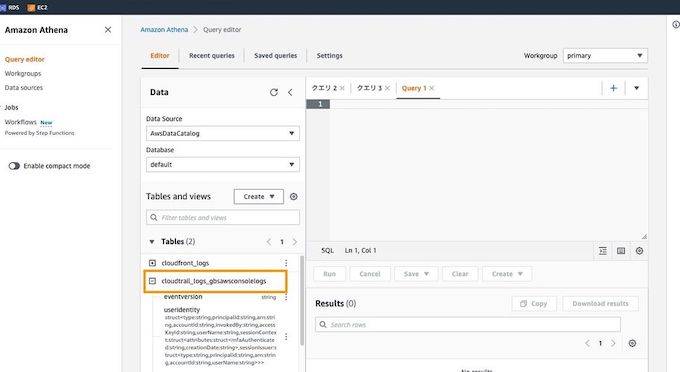Click the Download results button
The width and height of the screenshot is (680, 372).
(x=600, y=303)
